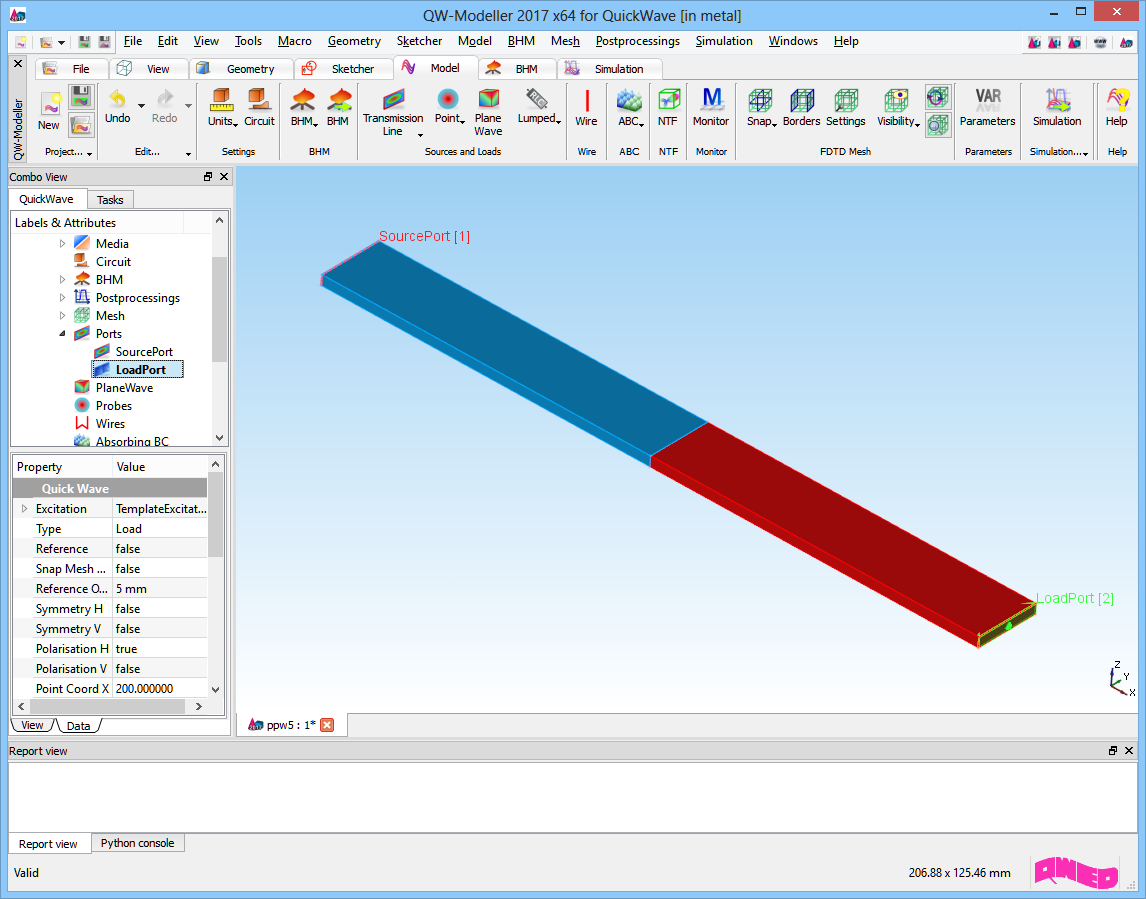Open the Project group dropdown arrow
1146x899 pixels.
(x=90, y=153)
